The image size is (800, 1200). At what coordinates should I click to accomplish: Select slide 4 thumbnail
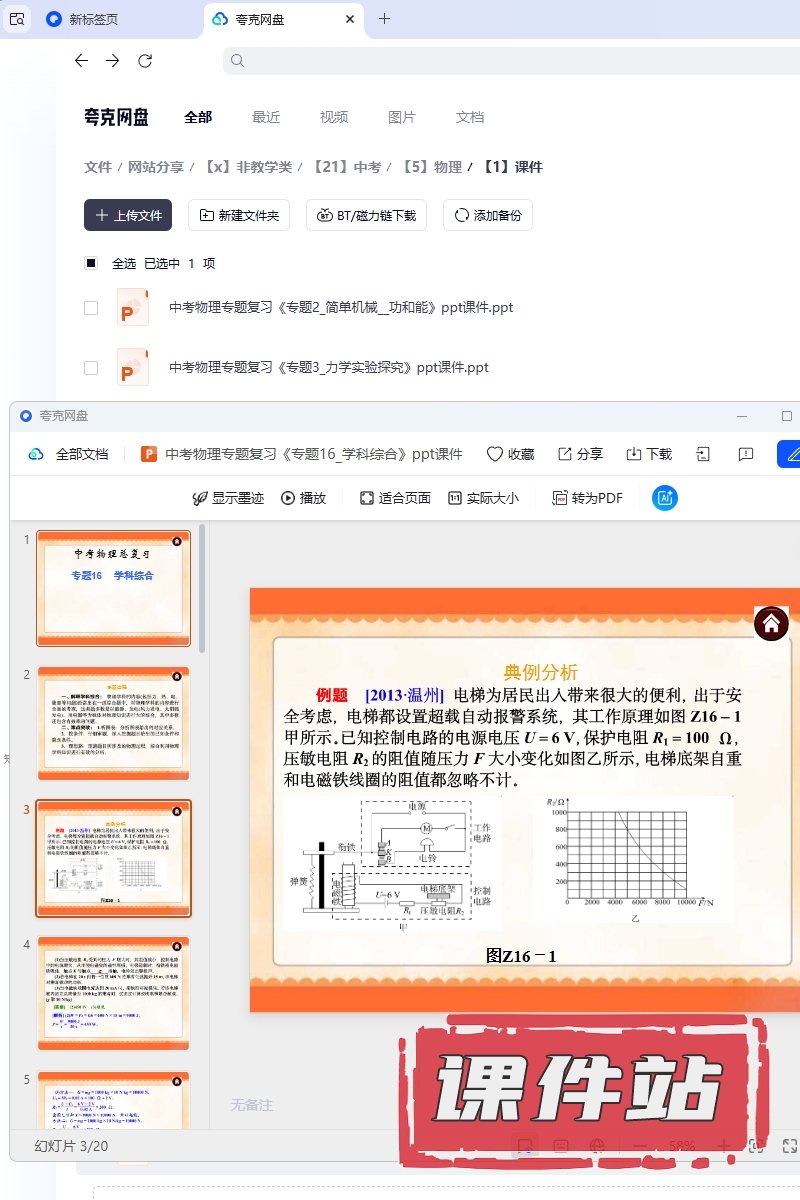113,992
